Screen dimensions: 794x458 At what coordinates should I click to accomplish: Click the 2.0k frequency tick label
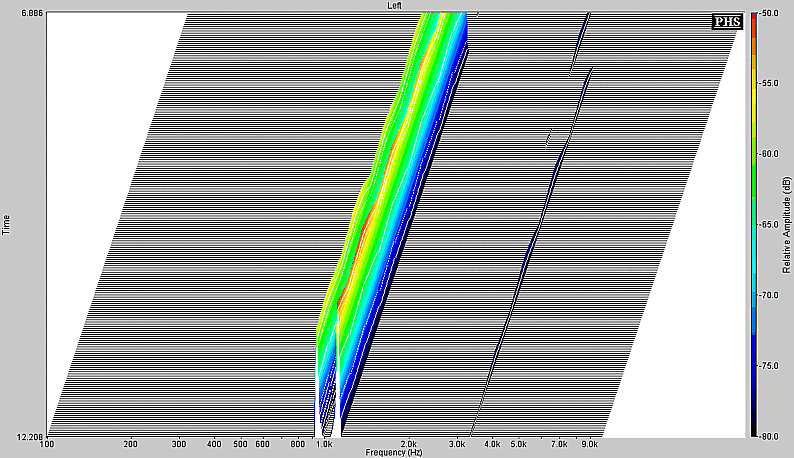pos(407,444)
